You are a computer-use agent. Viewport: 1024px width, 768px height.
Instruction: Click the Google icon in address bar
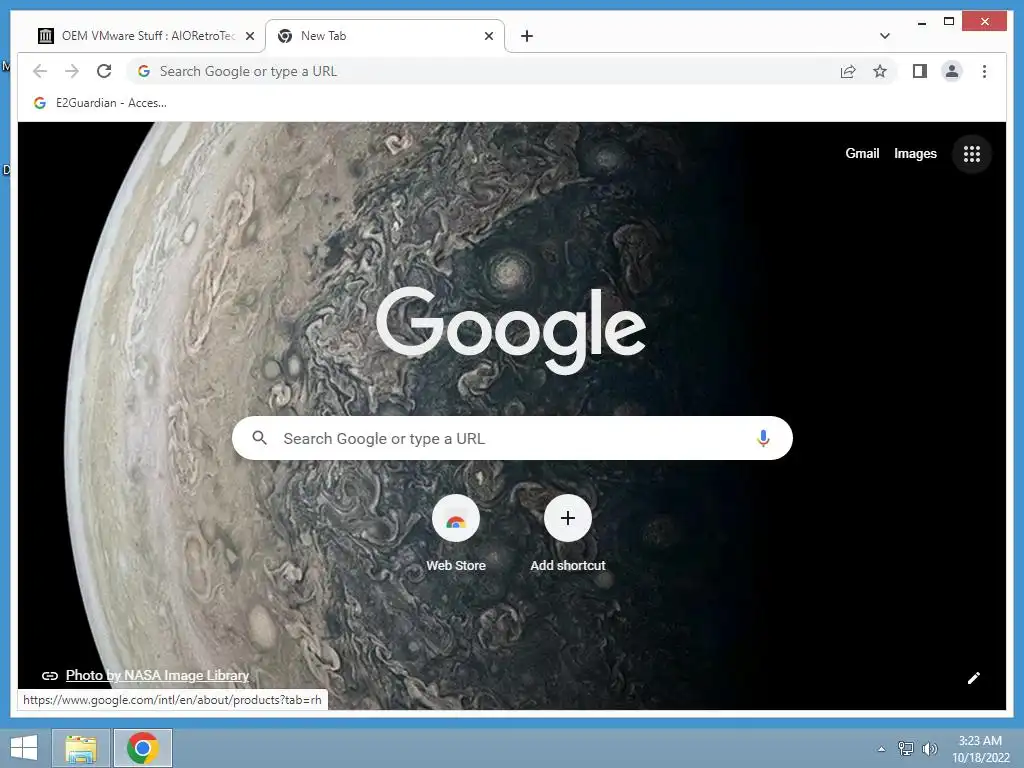144,71
